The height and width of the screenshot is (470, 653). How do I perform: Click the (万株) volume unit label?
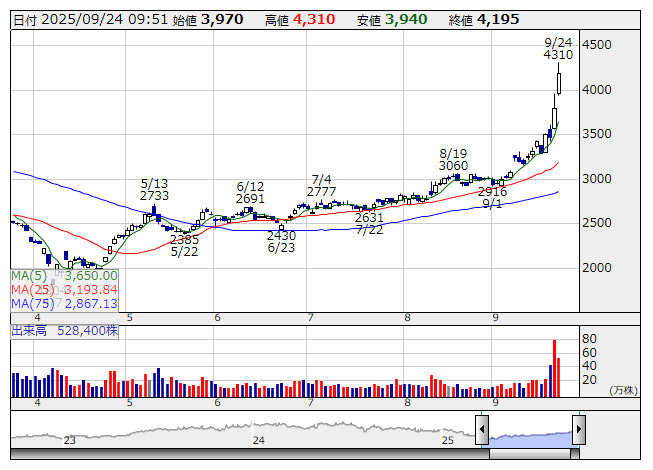pos(623,390)
